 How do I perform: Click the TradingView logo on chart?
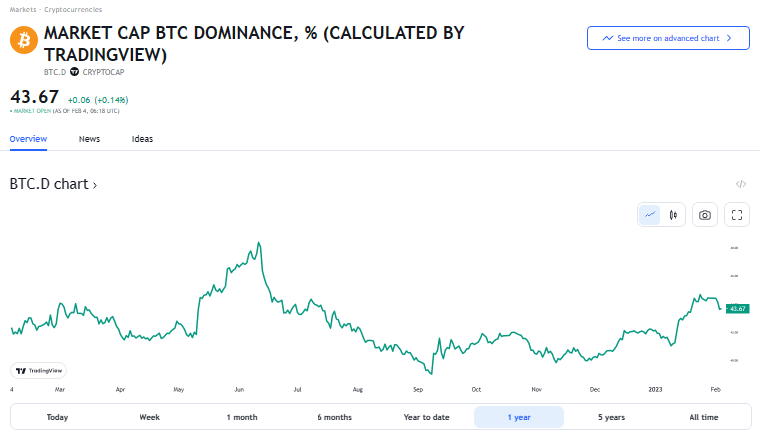point(38,371)
